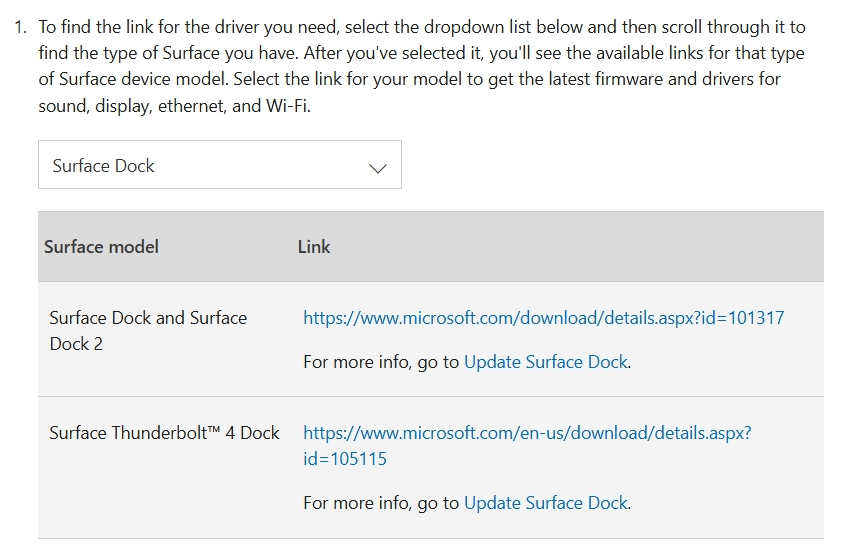Click the "Surface model" column header
The height and width of the screenshot is (553, 845).
[x=101, y=247]
